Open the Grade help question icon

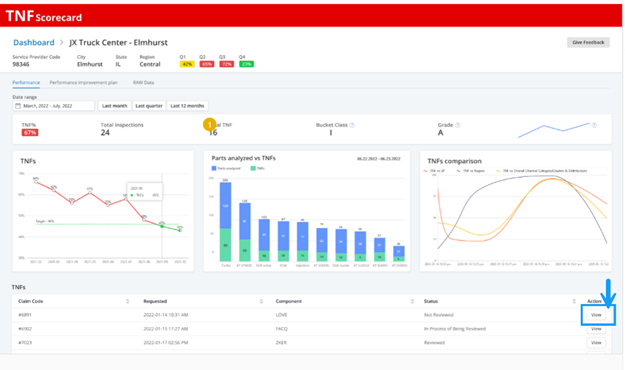coord(458,125)
